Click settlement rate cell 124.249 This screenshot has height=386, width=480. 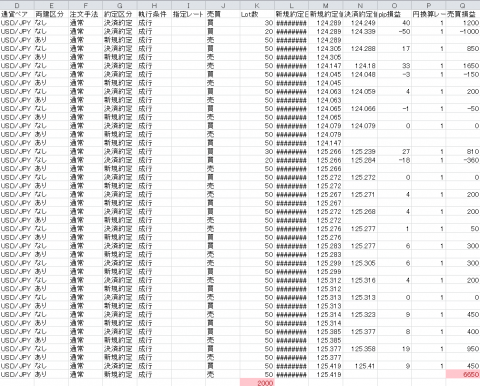point(360,23)
